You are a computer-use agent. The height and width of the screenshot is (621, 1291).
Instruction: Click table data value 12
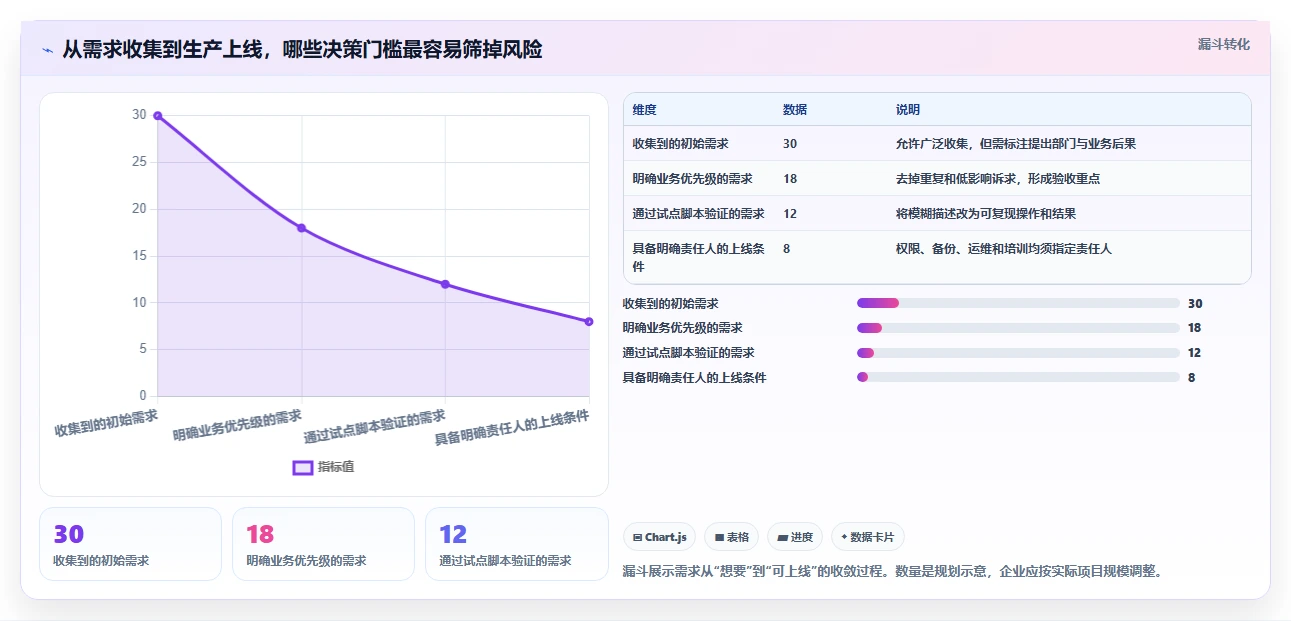click(790, 214)
